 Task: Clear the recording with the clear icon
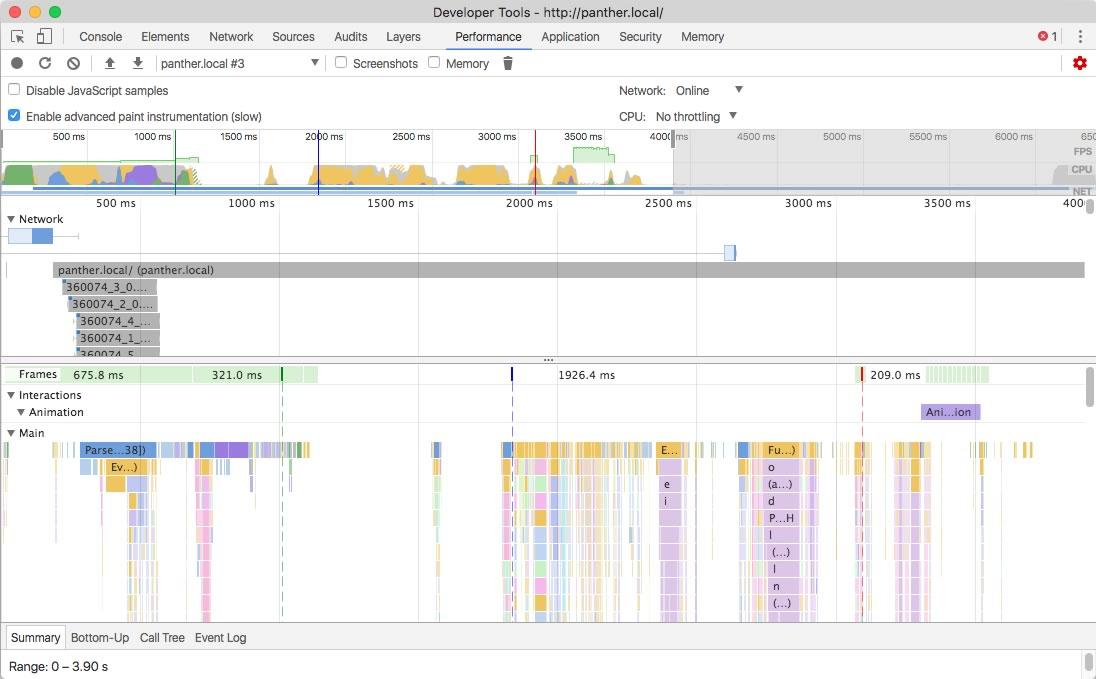[x=73, y=63]
